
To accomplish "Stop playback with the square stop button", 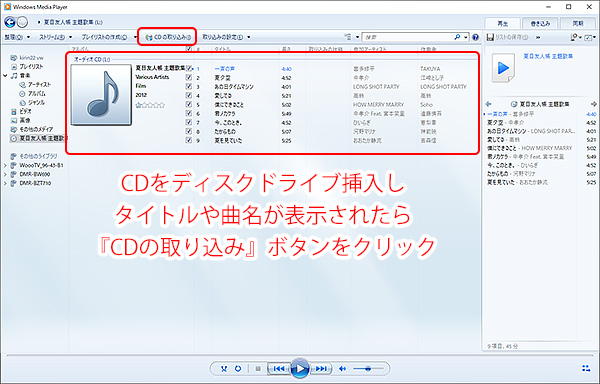I will (258, 369).
